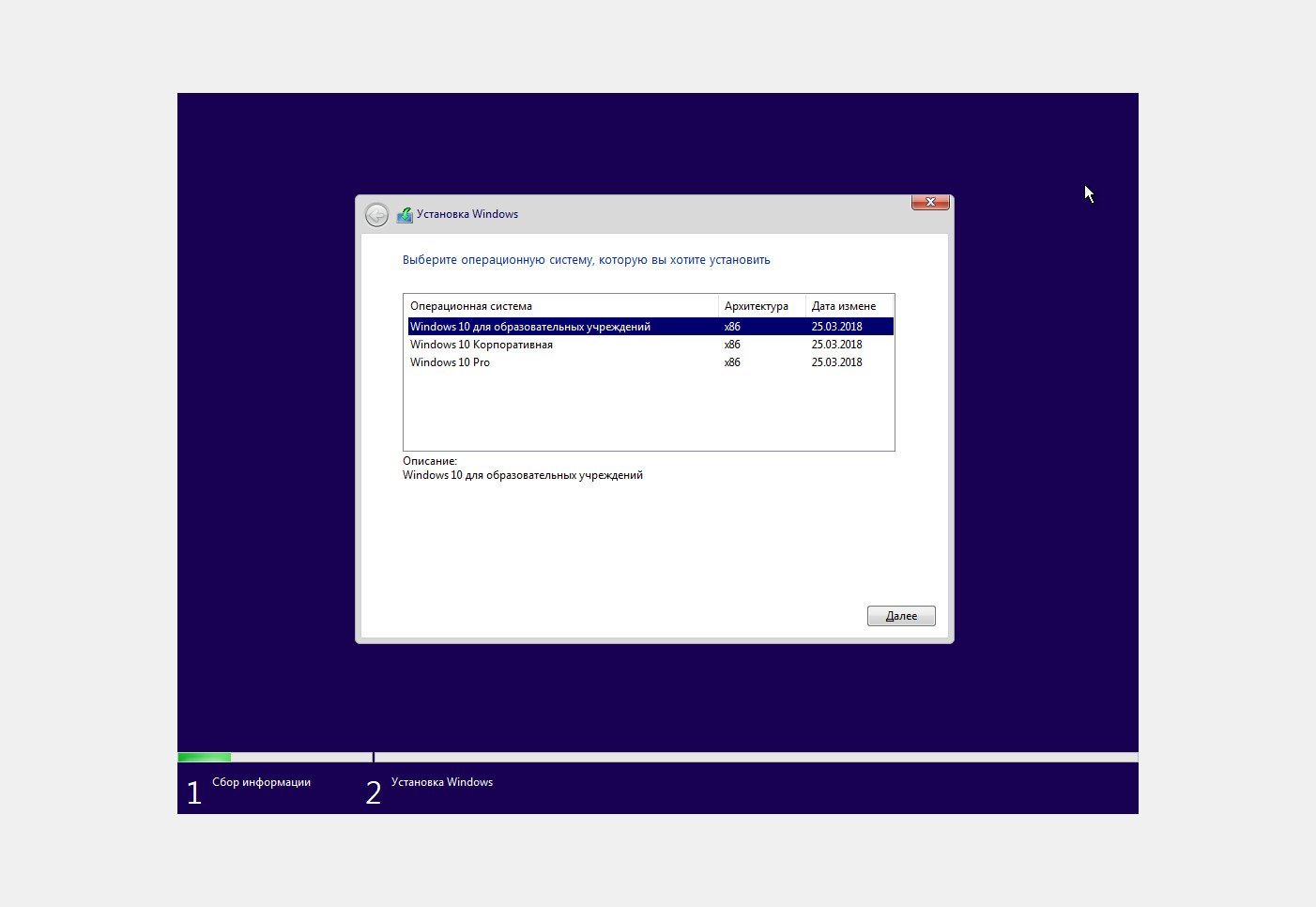Close the Установка Windows dialog
Viewport: 1316px width, 907px height.
[x=930, y=202]
